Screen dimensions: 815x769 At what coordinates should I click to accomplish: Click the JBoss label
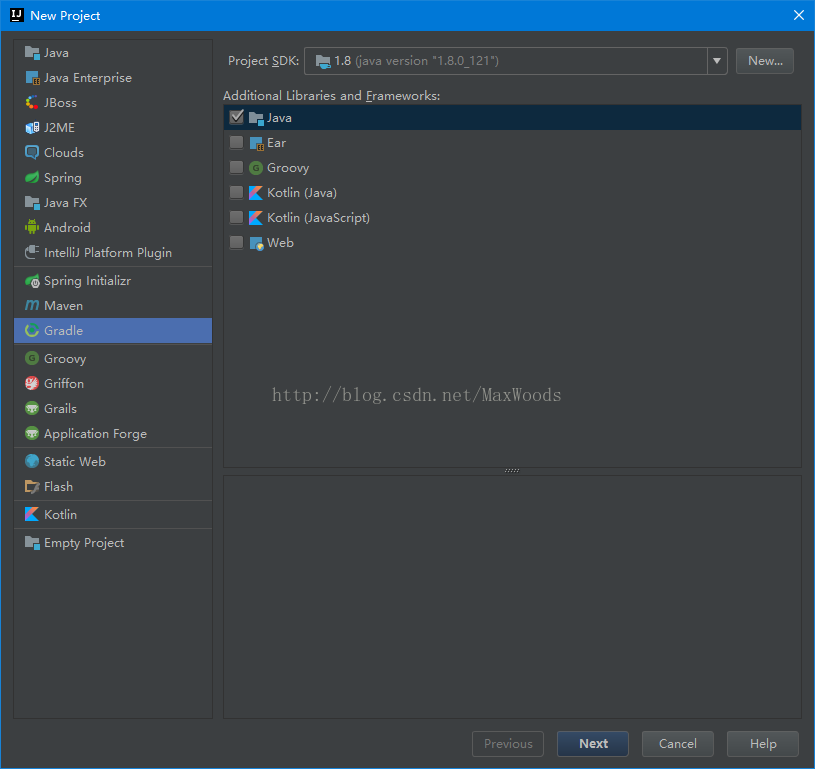coord(60,103)
